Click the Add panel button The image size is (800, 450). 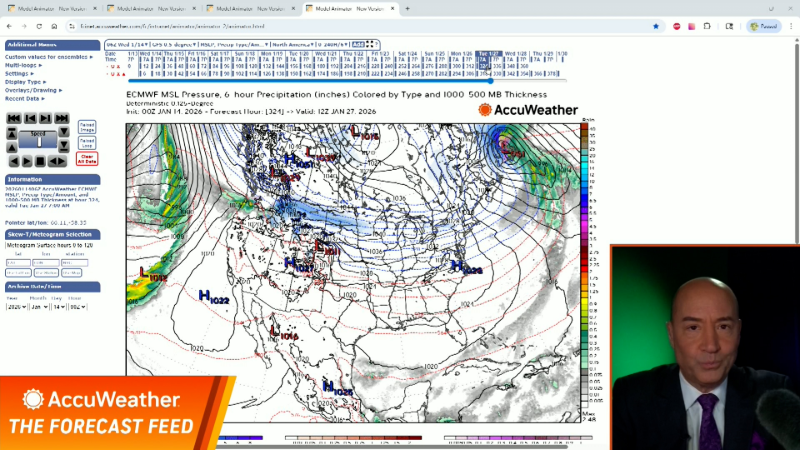click(x=358, y=44)
